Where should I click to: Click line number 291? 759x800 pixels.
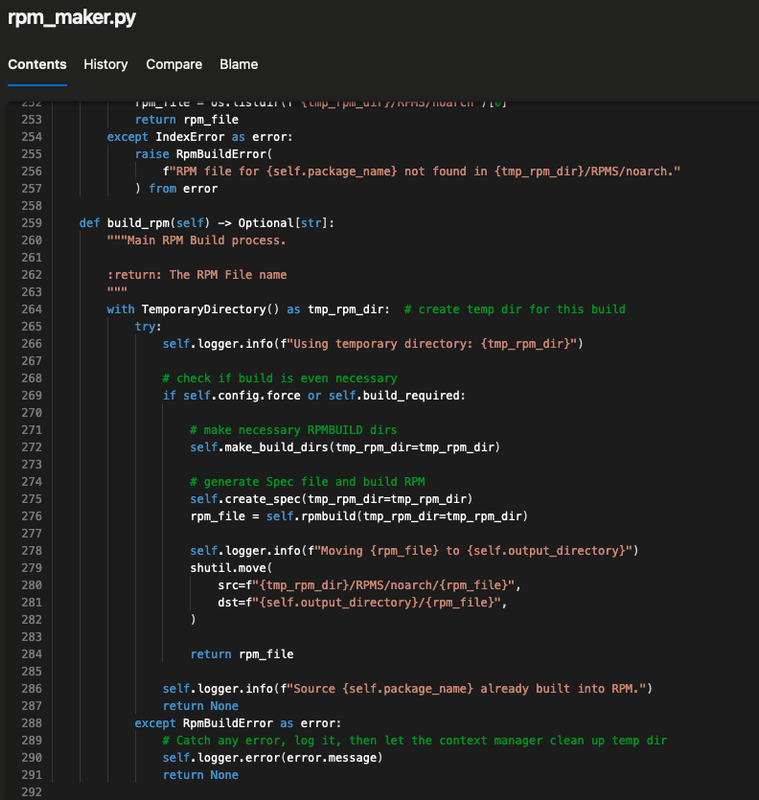pyautogui.click(x=32, y=775)
